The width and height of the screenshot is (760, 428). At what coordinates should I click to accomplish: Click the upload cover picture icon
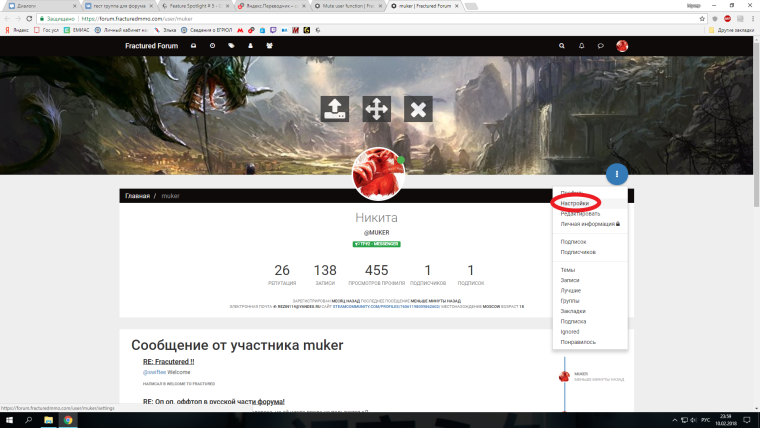(x=335, y=109)
